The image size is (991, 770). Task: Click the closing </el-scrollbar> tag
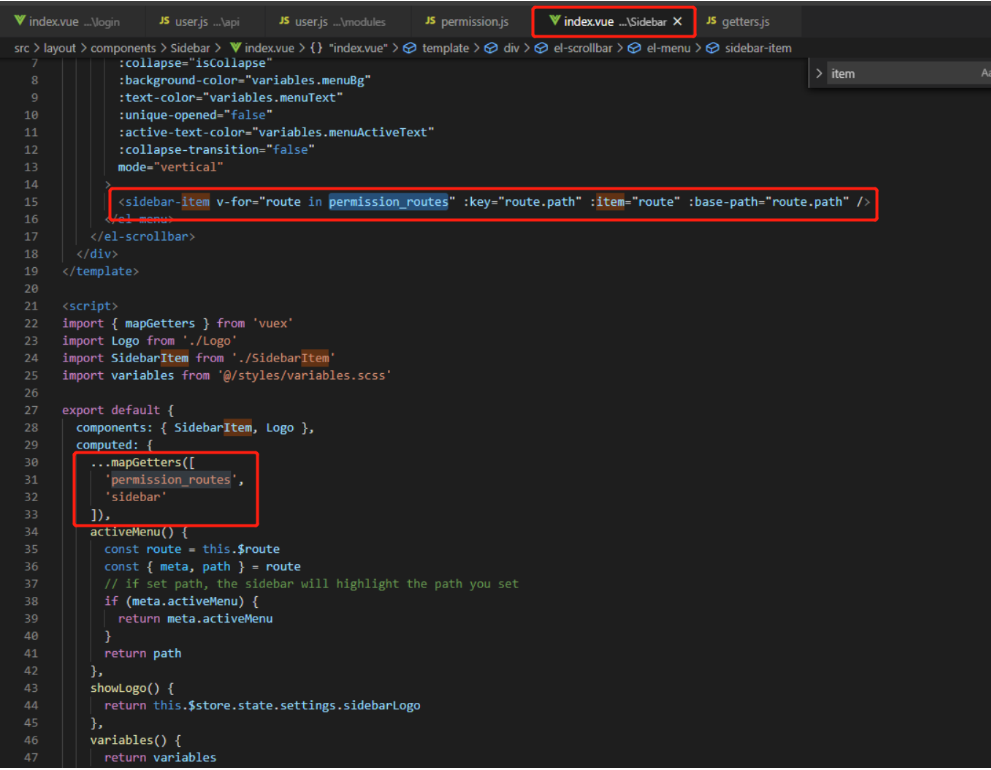point(143,236)
